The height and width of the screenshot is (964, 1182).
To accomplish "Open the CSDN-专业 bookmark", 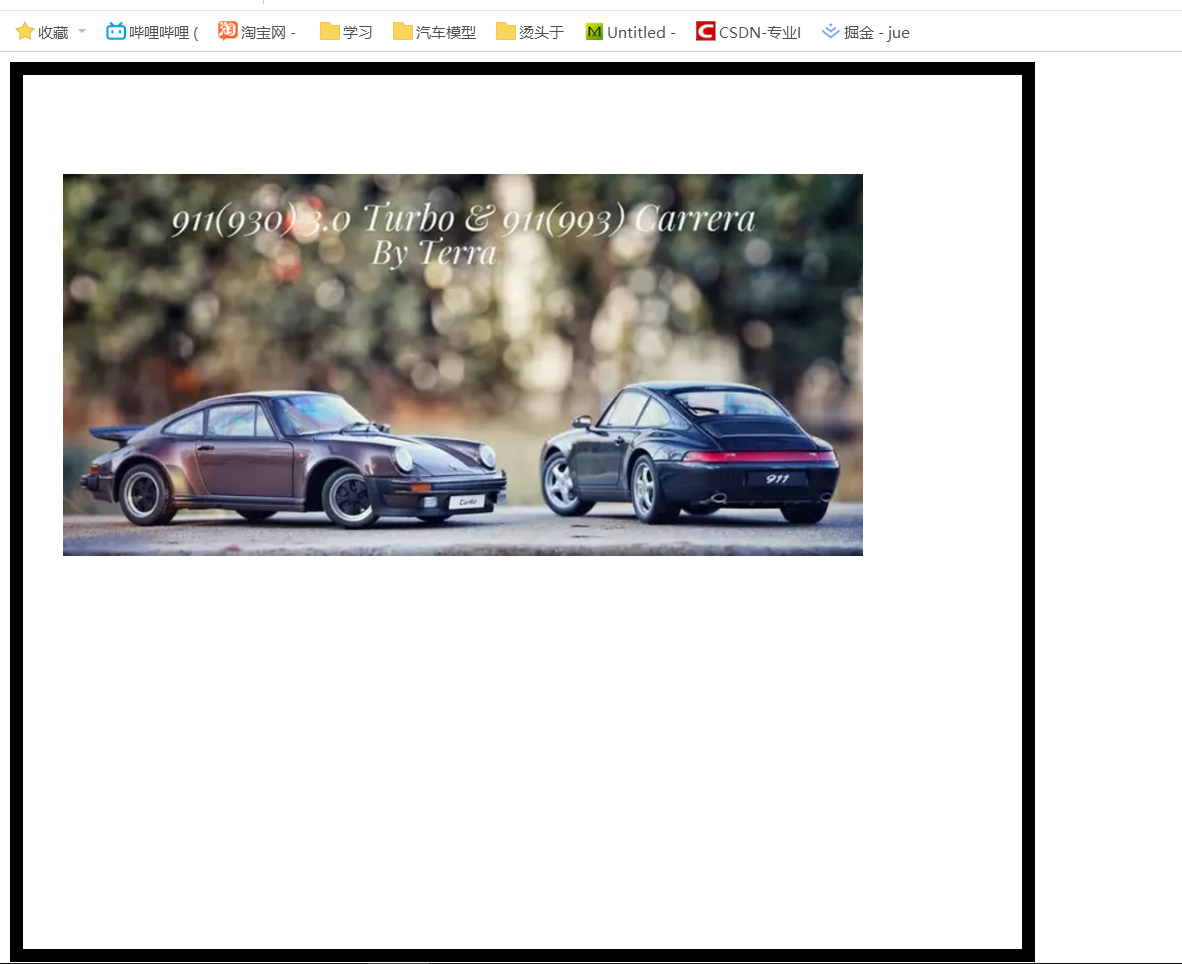I will coord(749,32).
